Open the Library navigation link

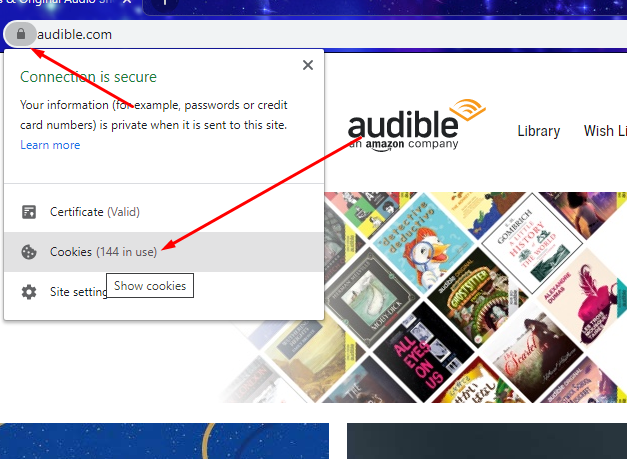point(539,131)
